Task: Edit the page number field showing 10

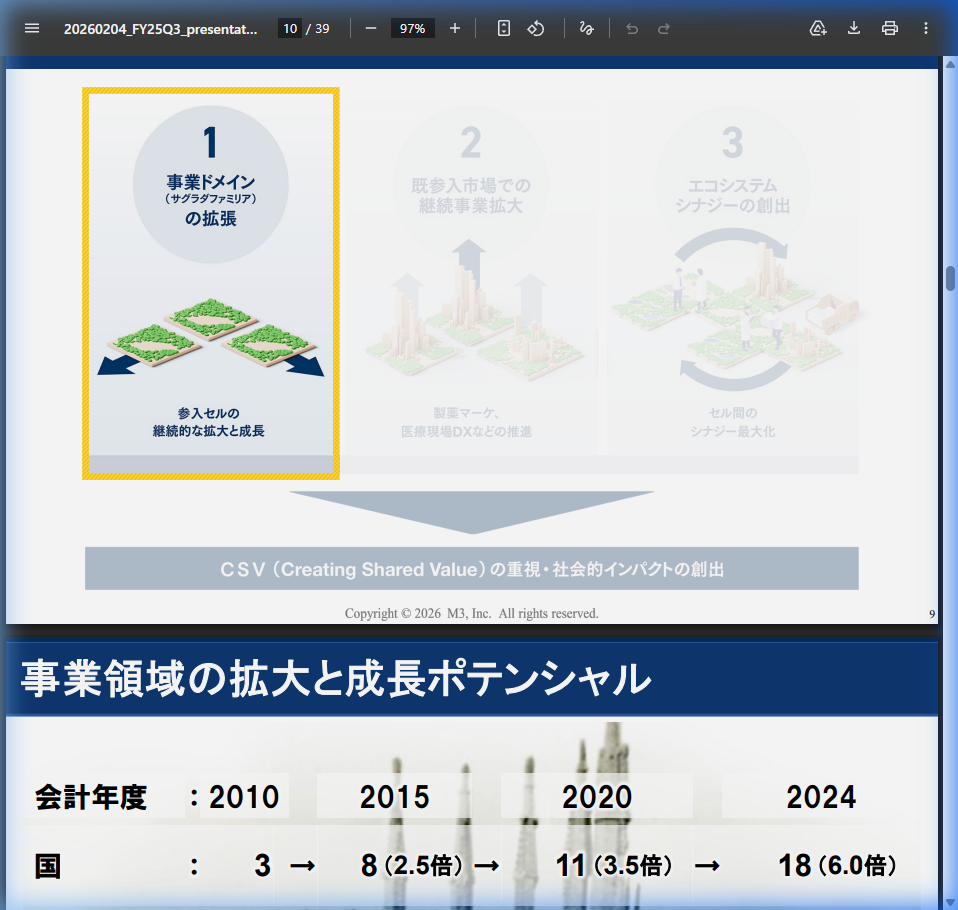Action: pyautogui.click(x=290, y=28)
